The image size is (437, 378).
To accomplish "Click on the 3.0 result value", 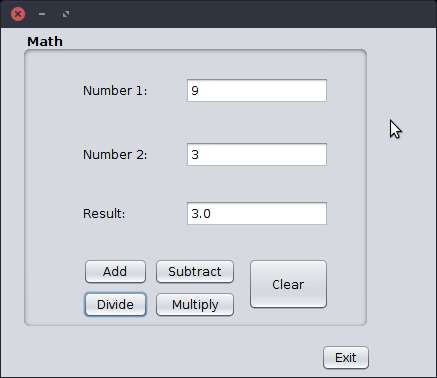I will click(201, 214).
